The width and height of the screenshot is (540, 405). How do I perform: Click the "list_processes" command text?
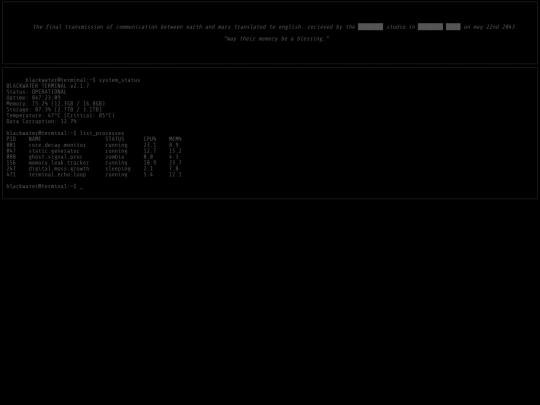tap(102, 133)
